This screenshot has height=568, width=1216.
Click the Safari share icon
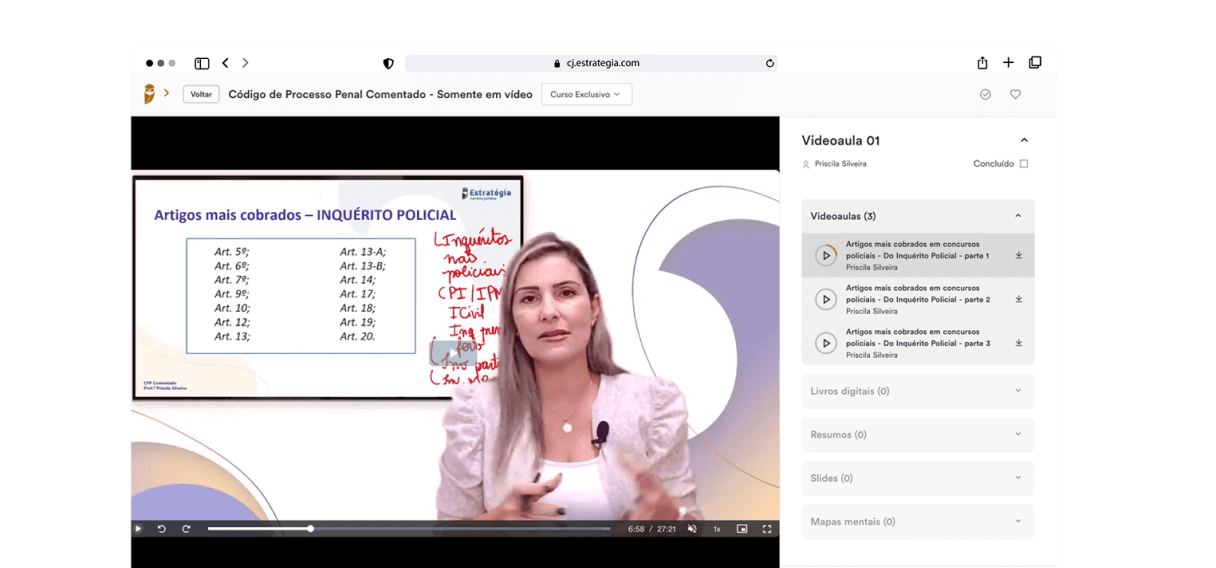point(982,63)
